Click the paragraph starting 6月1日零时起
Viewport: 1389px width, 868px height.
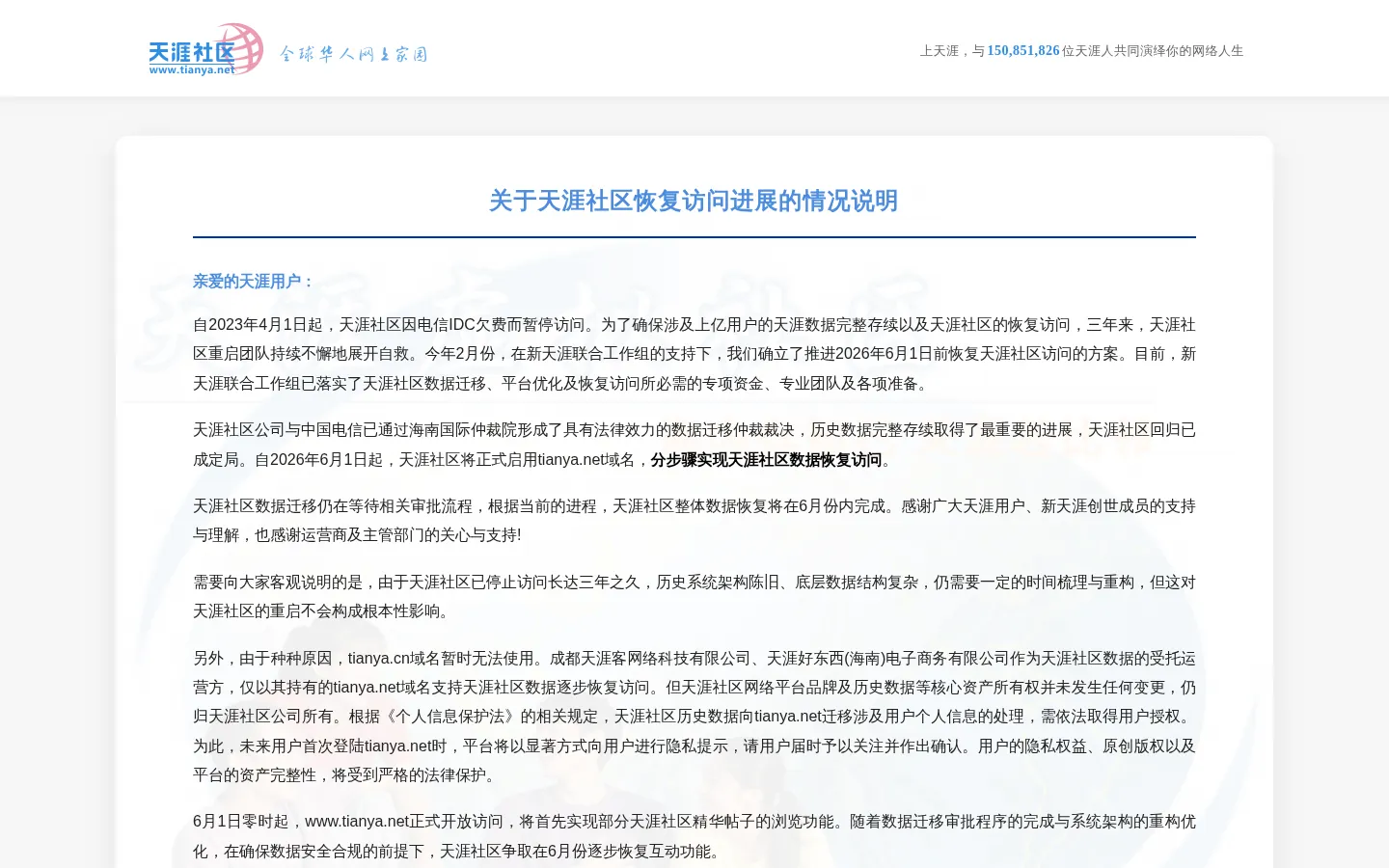(x=694, y=836)
